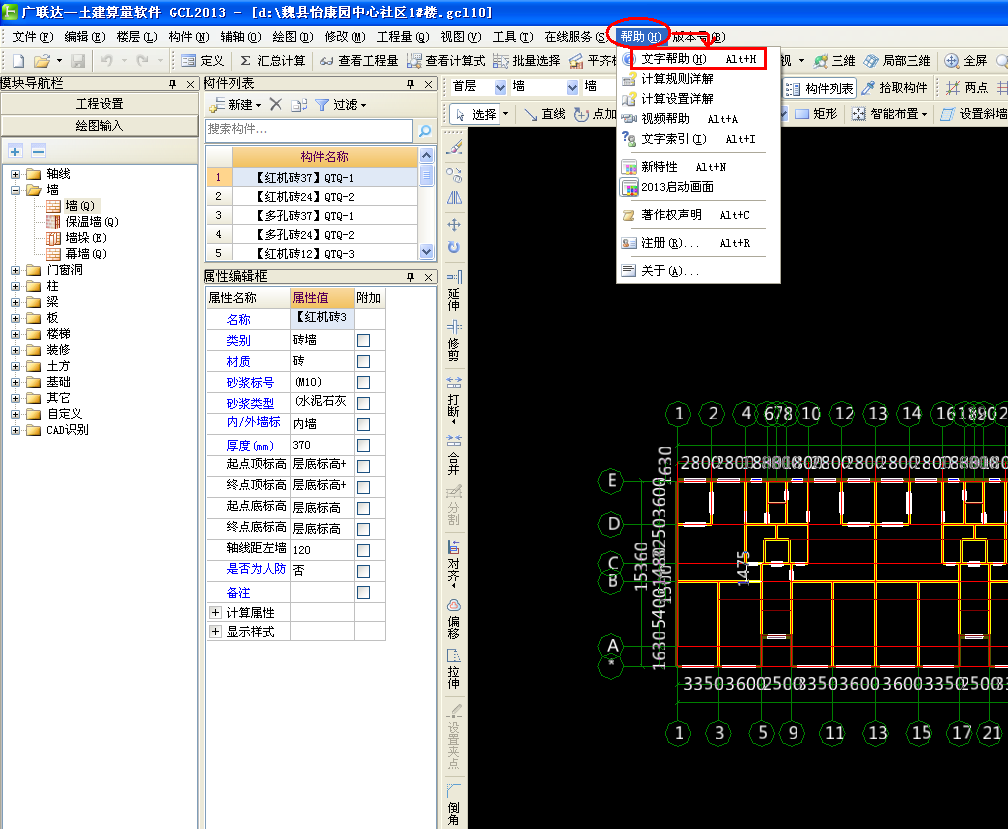
Task: Toggle the 内/外墙标 附加 checkbox
Action: coord(363,424)
